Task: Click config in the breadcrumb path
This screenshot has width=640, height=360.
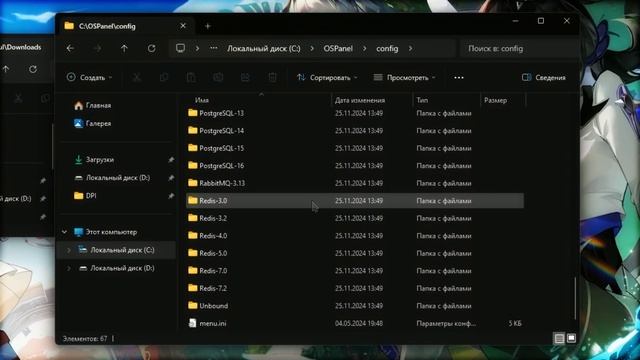Action: 387,49
